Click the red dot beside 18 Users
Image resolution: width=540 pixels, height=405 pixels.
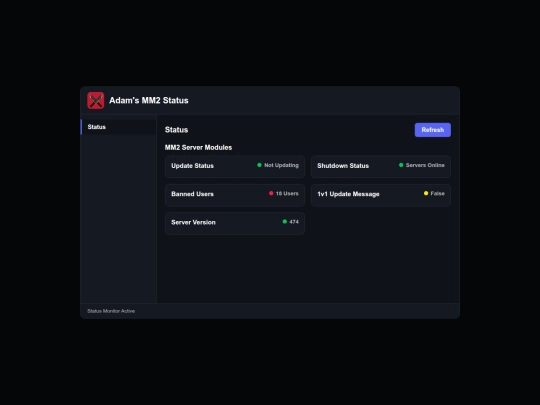(271, 193)
